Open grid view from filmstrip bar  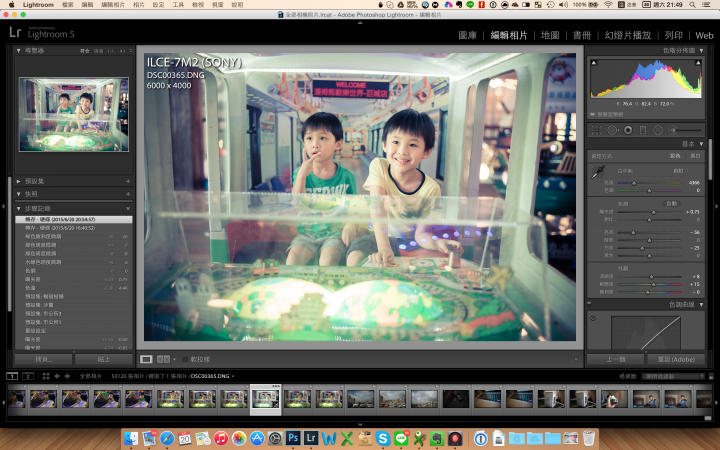coord(46,376)
